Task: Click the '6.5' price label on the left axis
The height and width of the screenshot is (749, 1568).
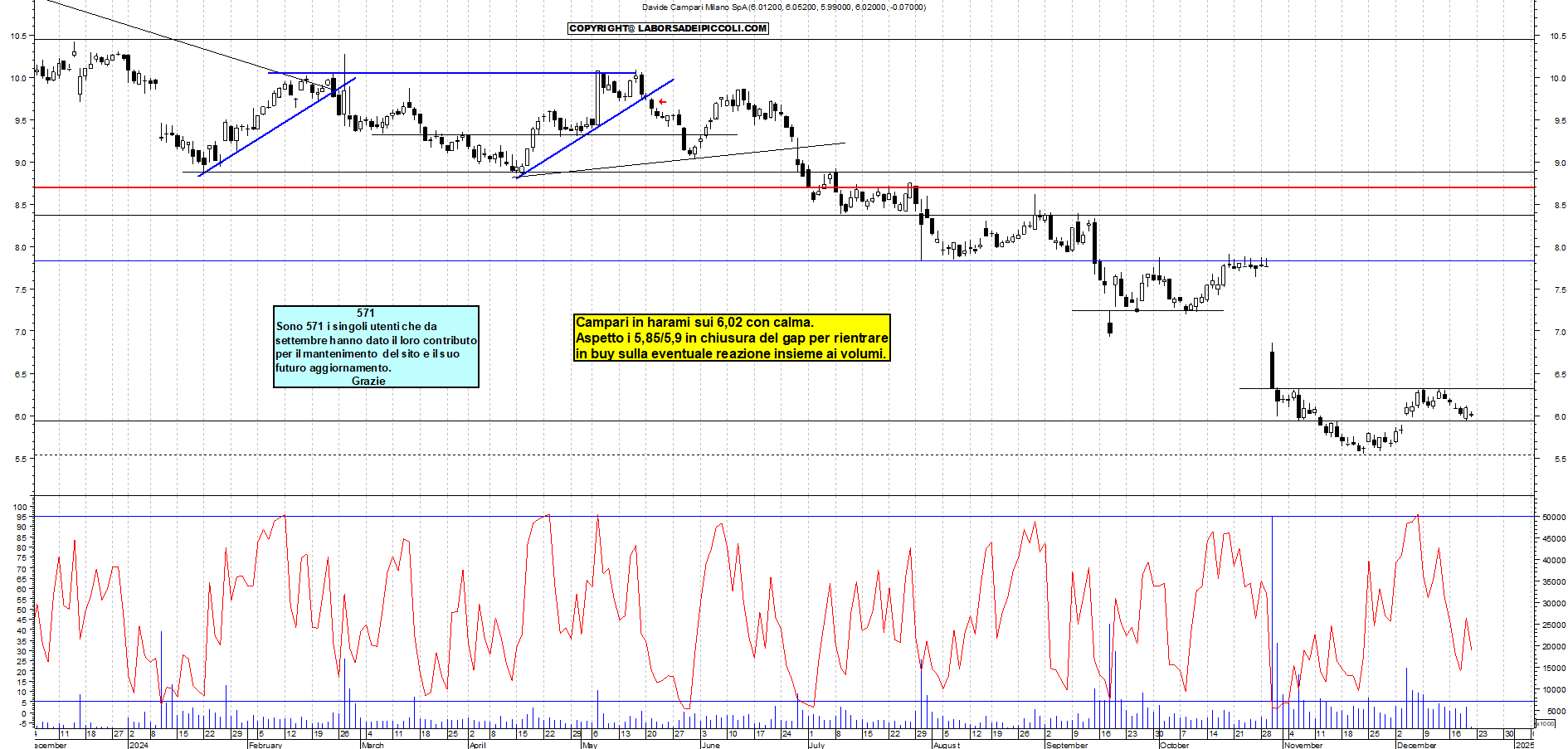Action: tap(20, 375)
